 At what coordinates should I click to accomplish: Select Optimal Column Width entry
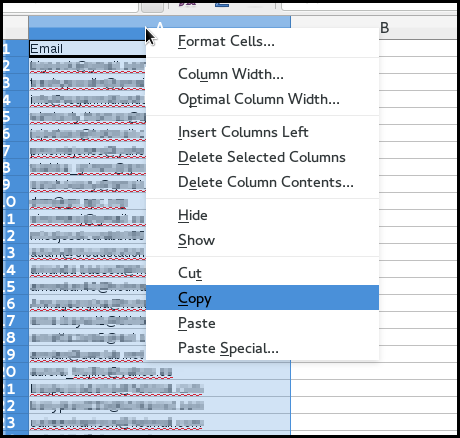pos(262,99)
